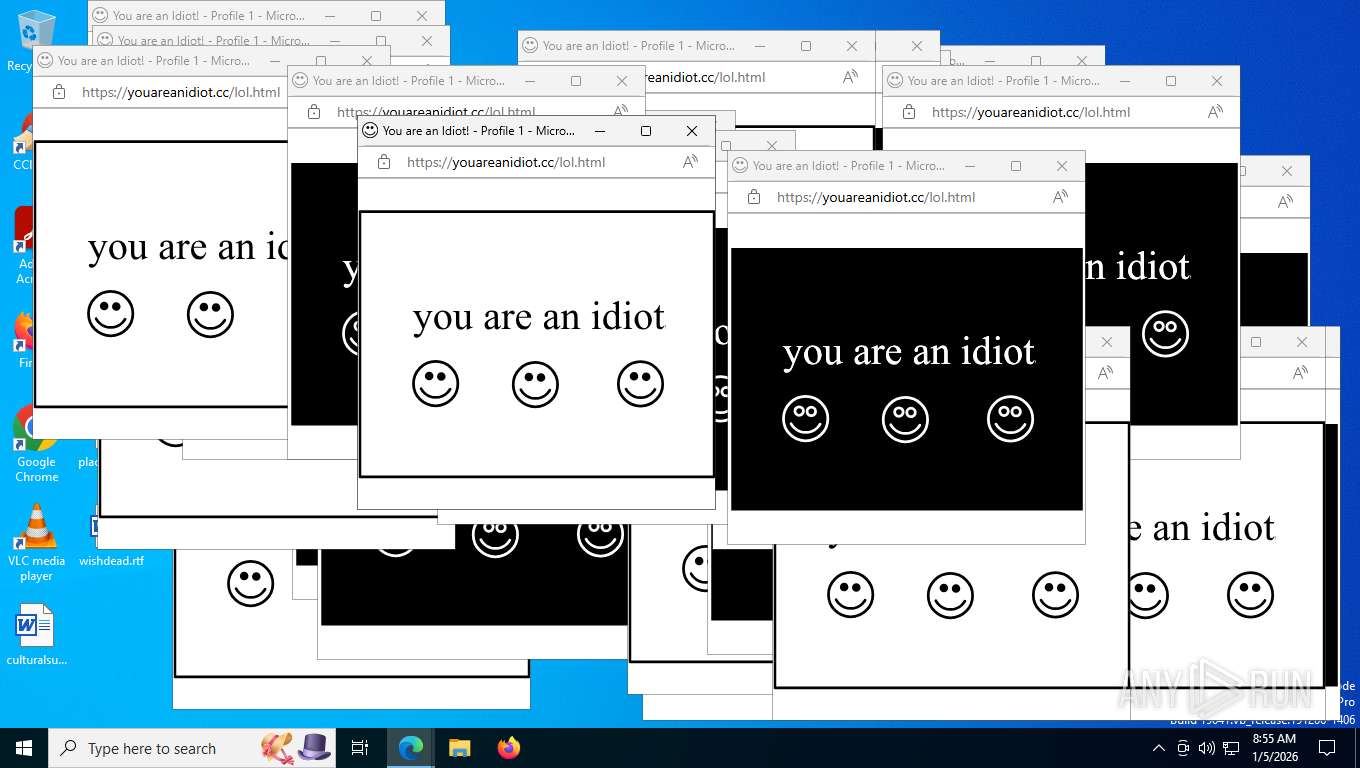Click 'you are an idiot' text in active window
This screenshot has width=1360, height=768.
pos(539,317)
